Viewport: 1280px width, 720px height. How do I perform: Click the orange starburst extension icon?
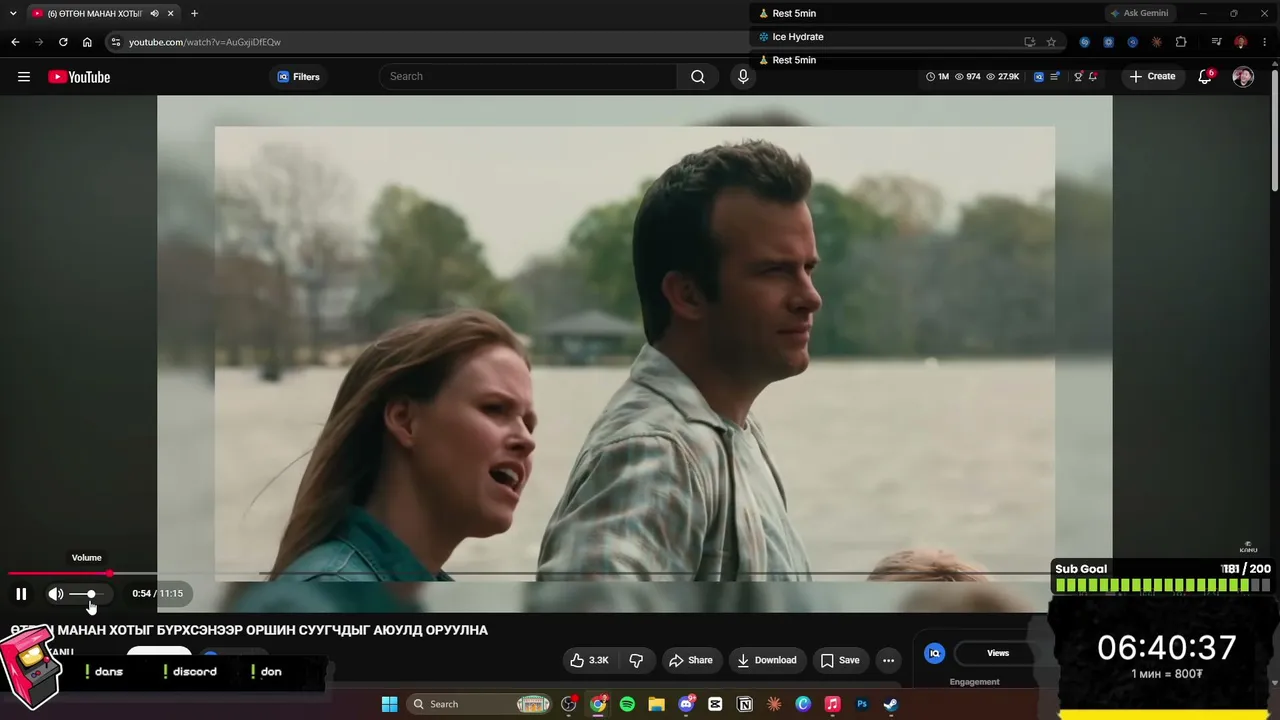(1157, 42)
